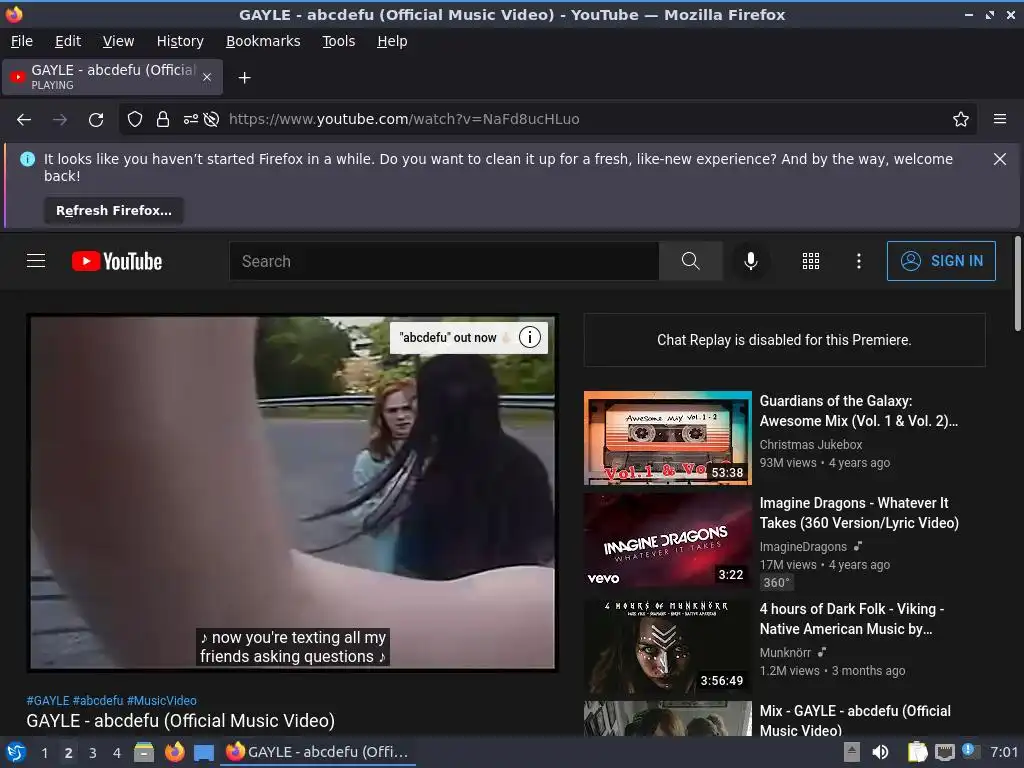This screenshot has height=768, width=1024.
Task: Click the YouTube search magnifier button
Action: [x=690, y=261]
